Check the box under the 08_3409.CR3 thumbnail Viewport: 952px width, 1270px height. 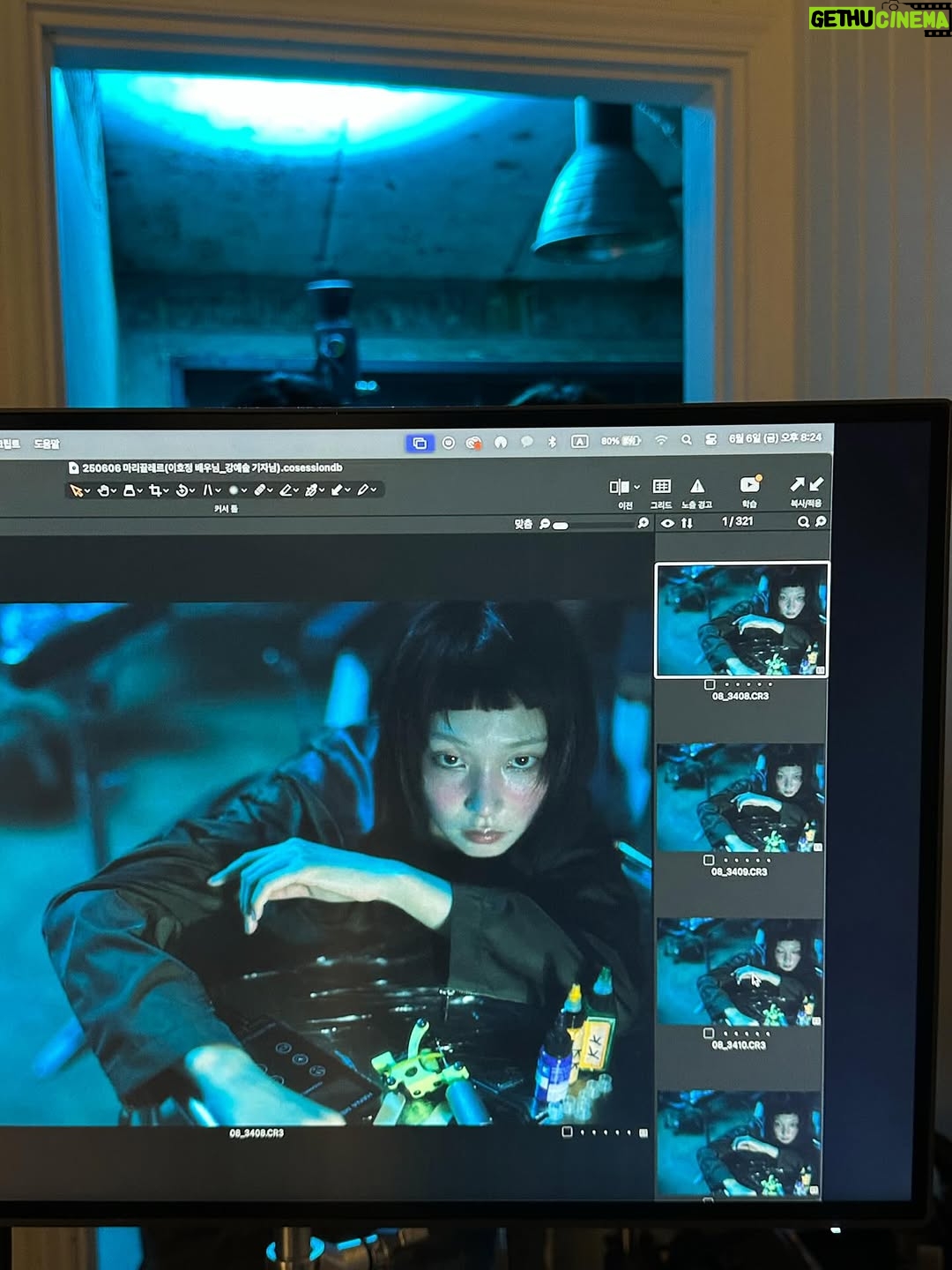click(x=709, y=860)
